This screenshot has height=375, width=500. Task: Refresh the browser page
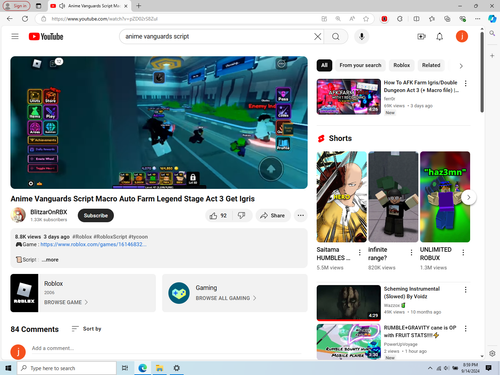25,19
